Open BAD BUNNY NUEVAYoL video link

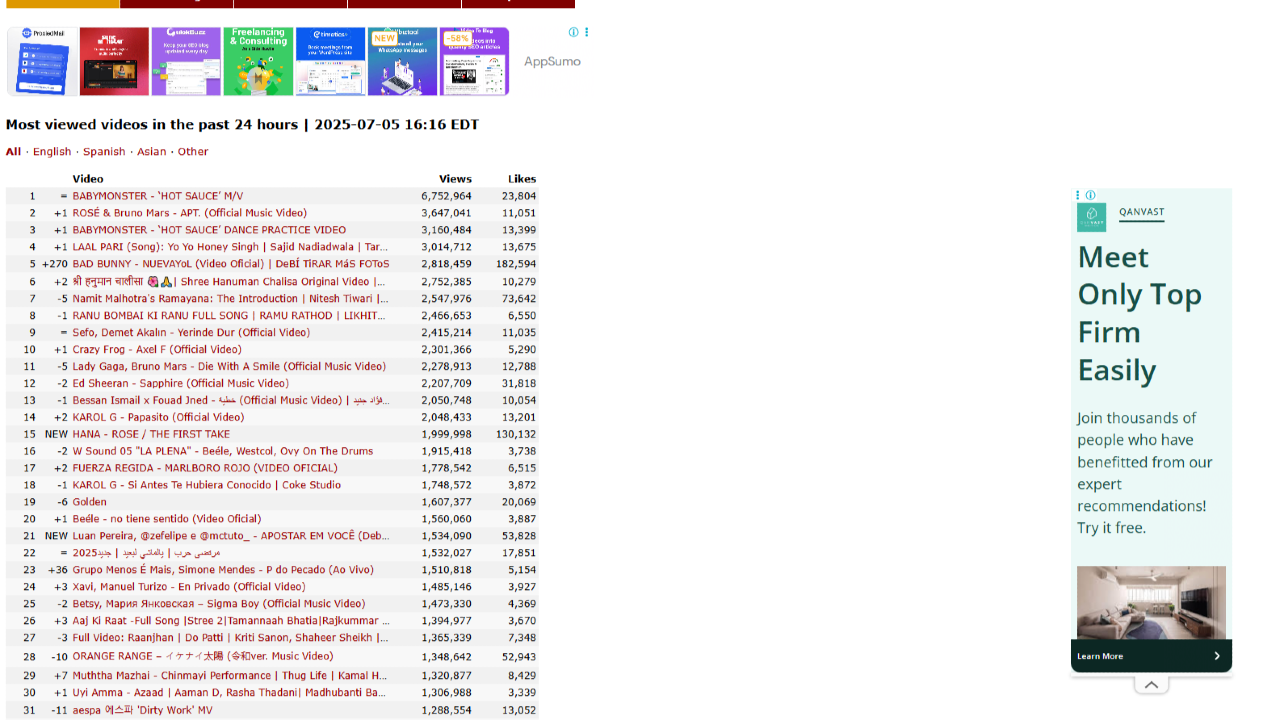pyautogui.click(x=231, y=264)
